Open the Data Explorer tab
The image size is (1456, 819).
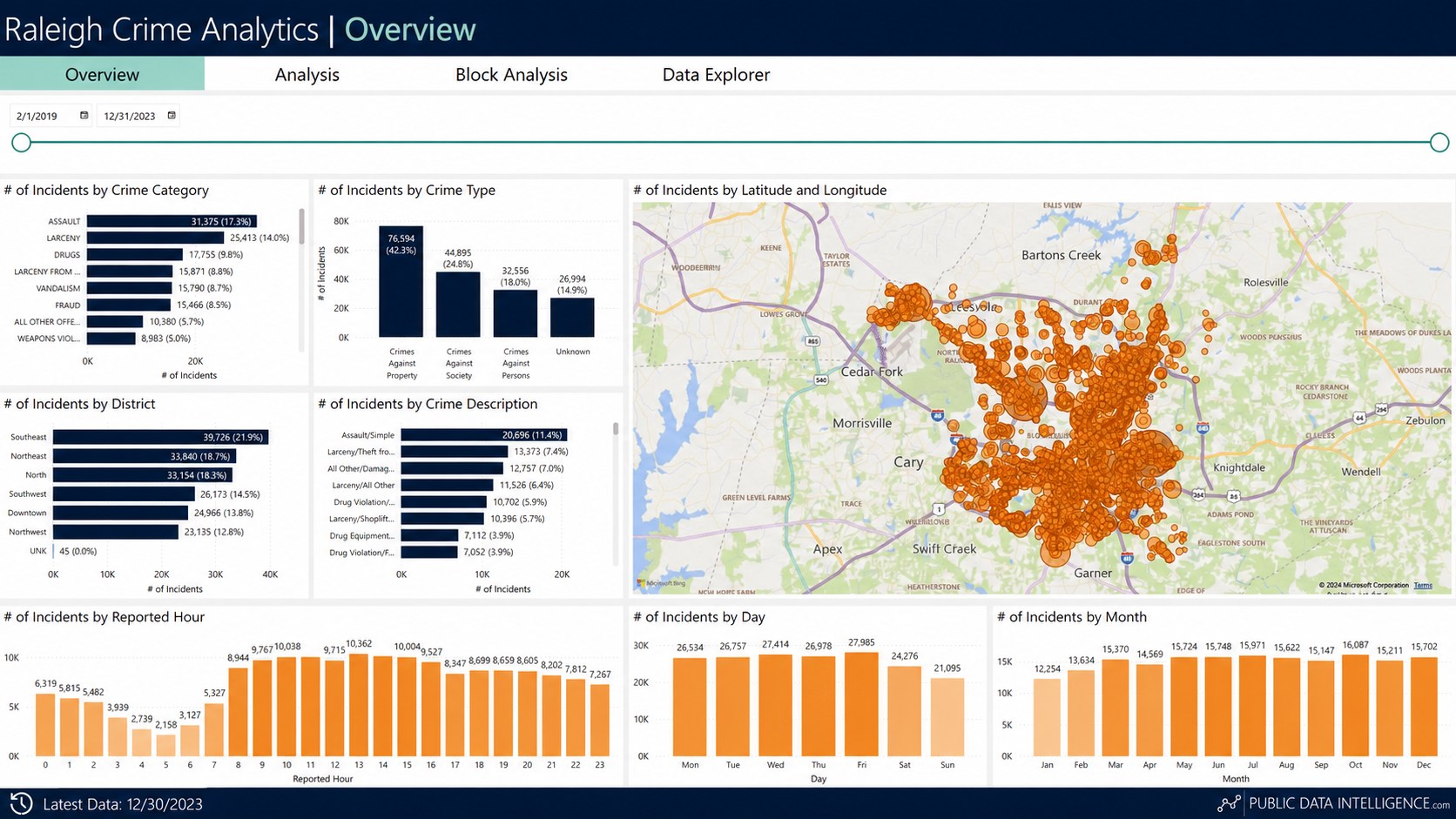716,74
